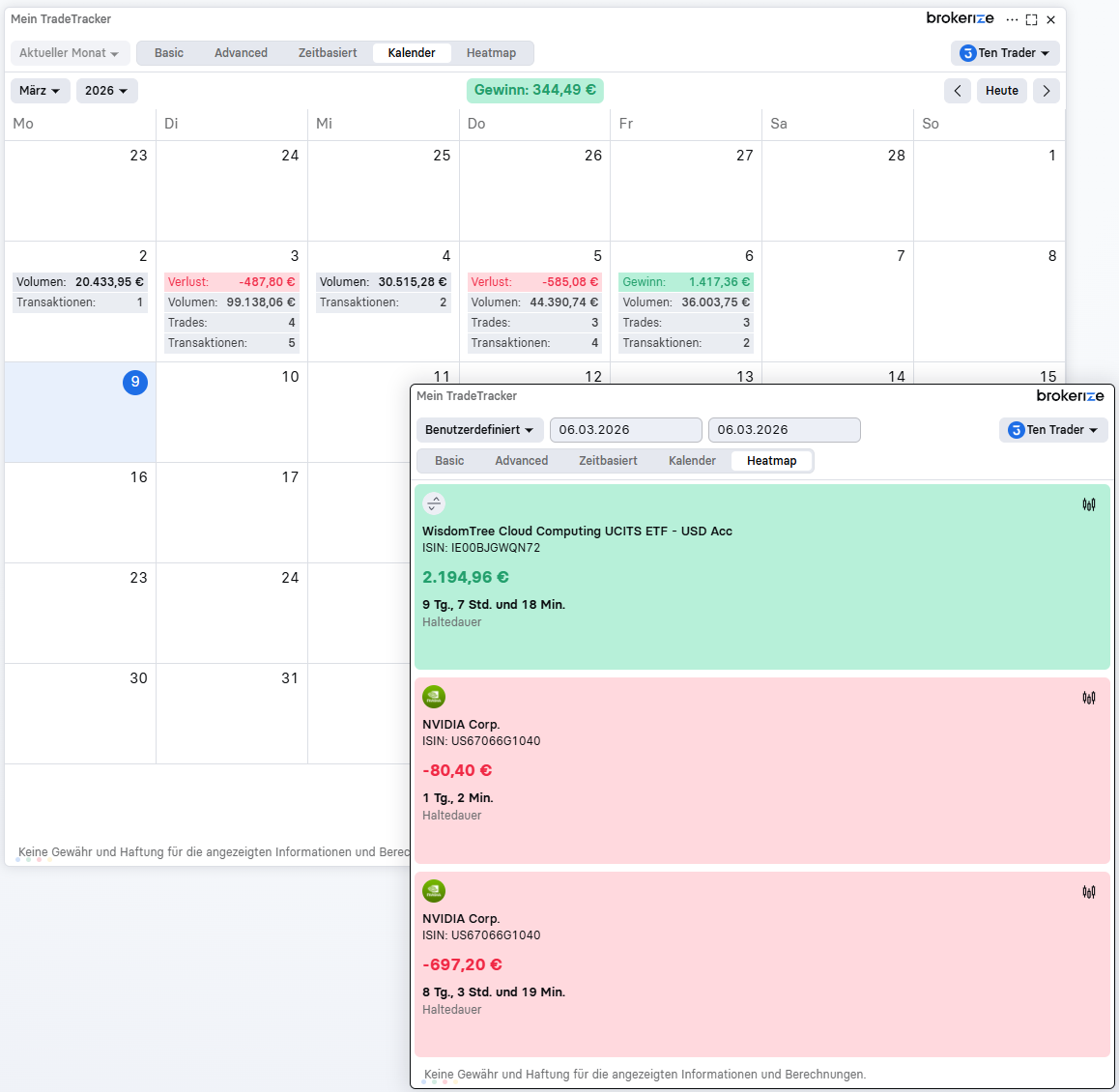Select calendar day 6 with Gewinn 1.417,36 €

click(x=685, y=302)
